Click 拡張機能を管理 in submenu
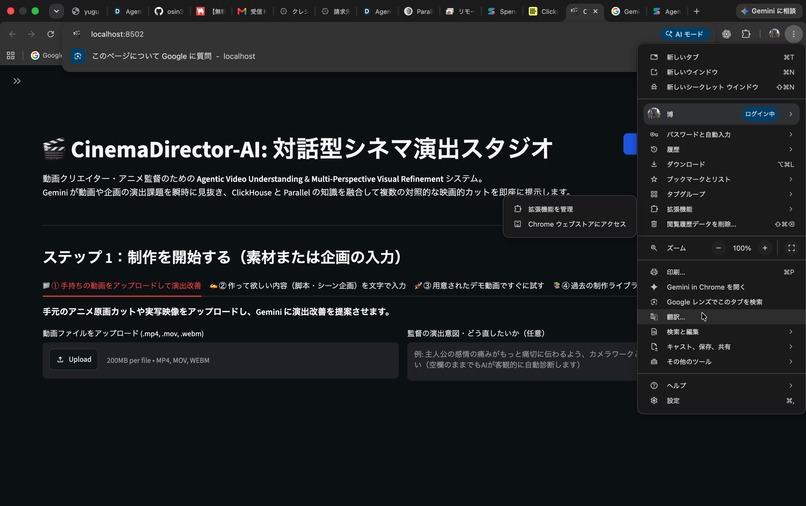The image size is (806, 506). click(570, 209)
